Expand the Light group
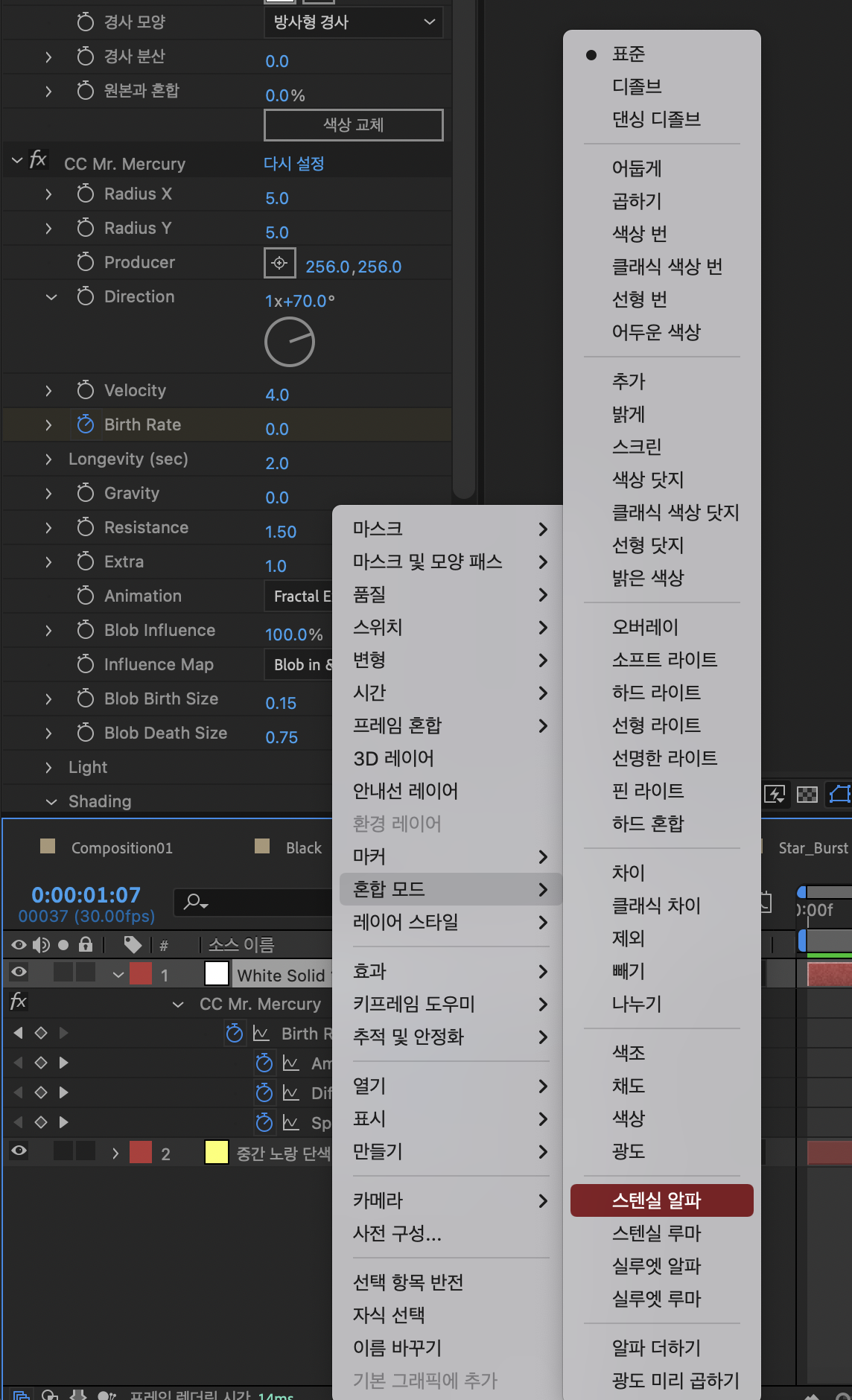Viewport: 852px width, 1400px height. [48, 767]
